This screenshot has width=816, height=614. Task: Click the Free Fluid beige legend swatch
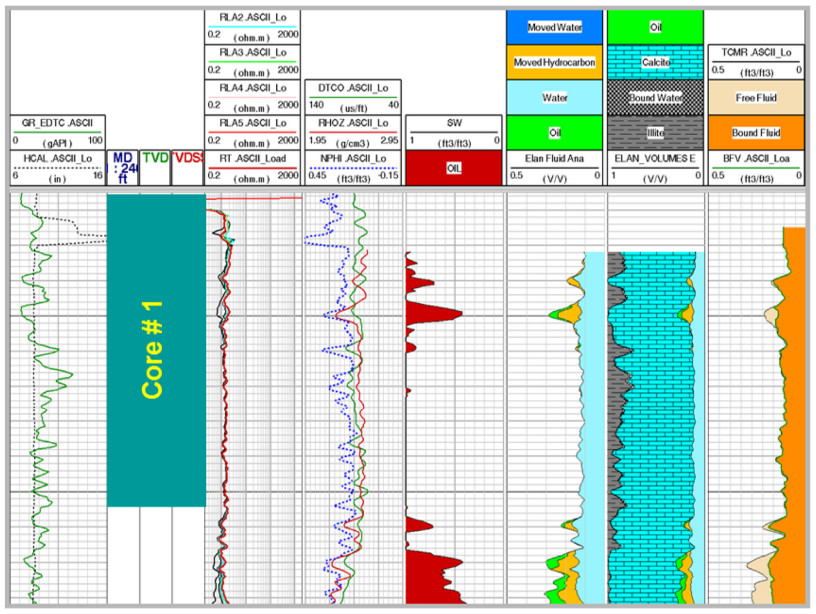click(754, 98)
